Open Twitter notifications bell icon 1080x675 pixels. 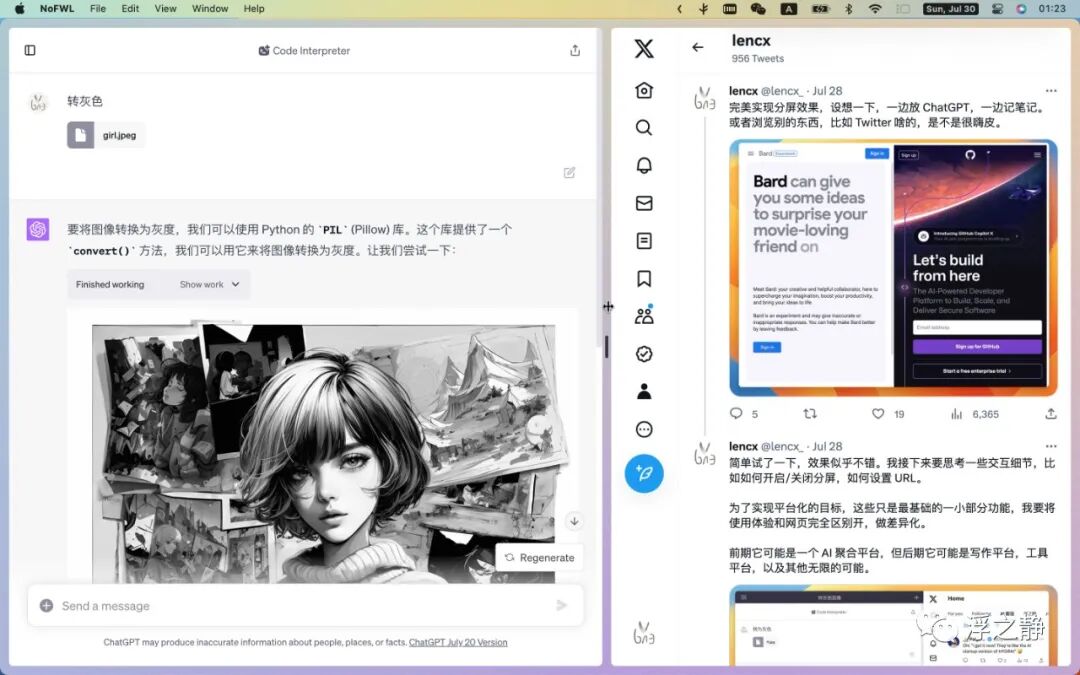coord(644,165)
